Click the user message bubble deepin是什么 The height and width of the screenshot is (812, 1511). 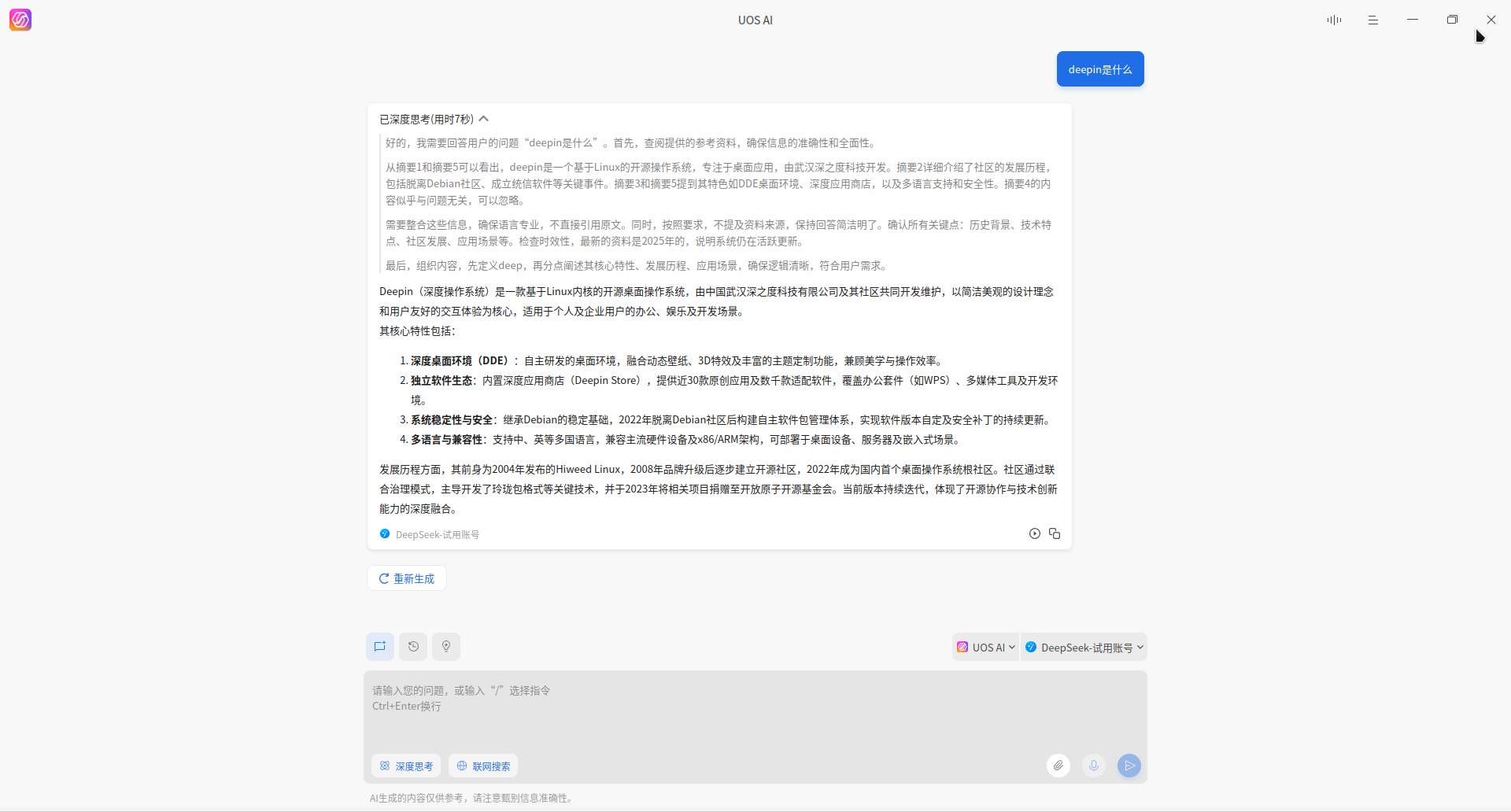click(x=1100, y=69)
